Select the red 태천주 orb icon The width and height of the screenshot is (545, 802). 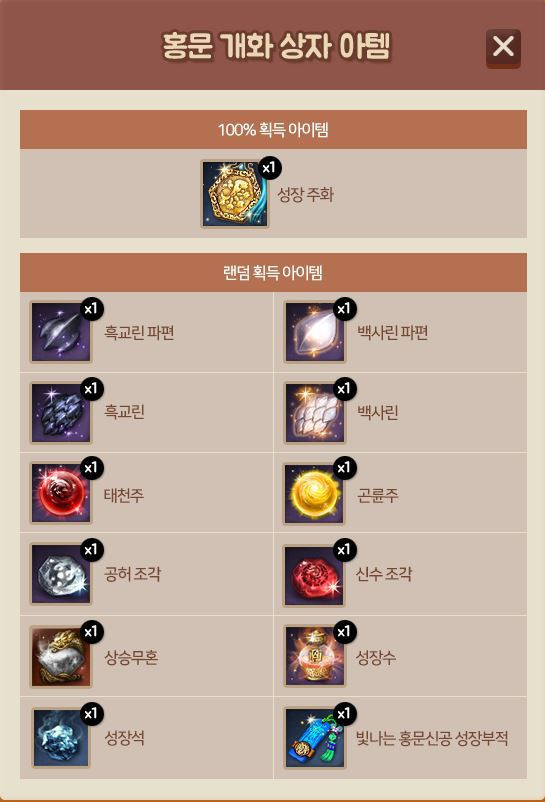click(x=61, y=493)
